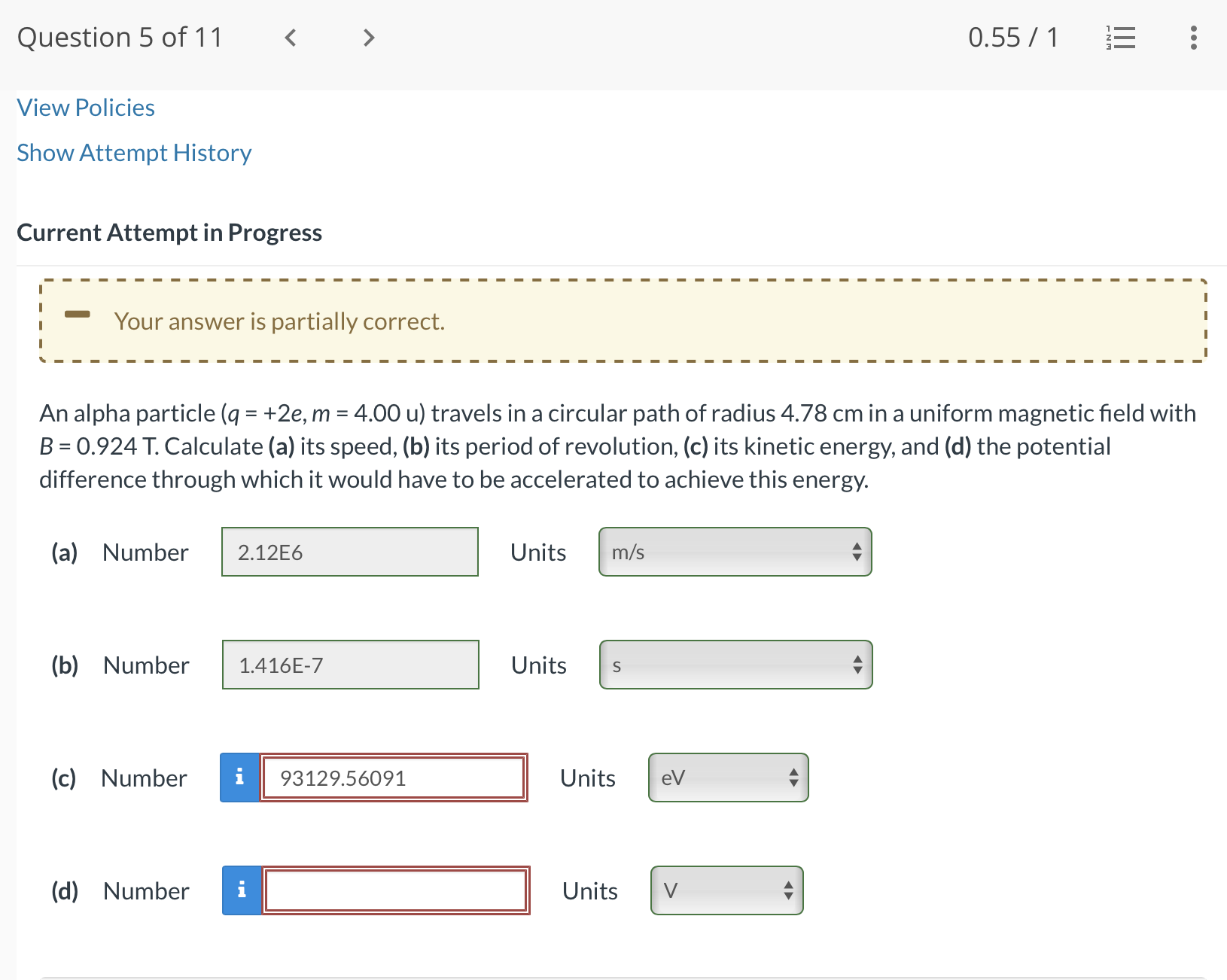Viewport: 1227px width, 980px height.
Task: Open the units dropdown for part (a)
Action: pyautogui.click(x=734, y=552)
